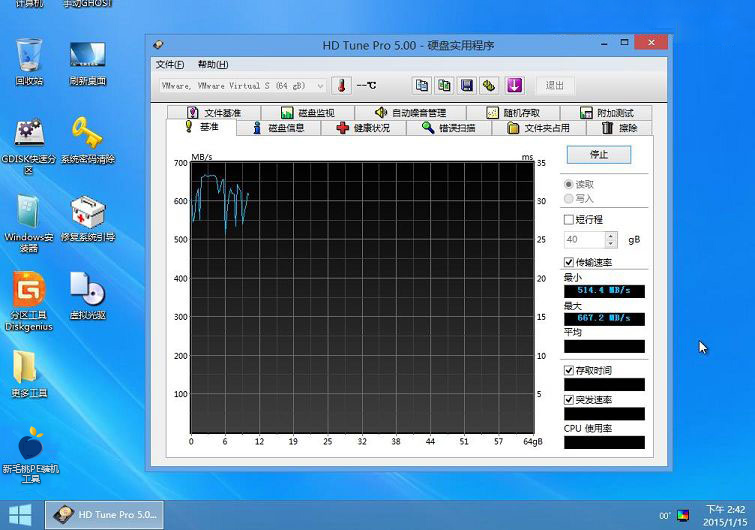
Task: Launch Windows installer desktop icon
Action: (x=29, y=224)
